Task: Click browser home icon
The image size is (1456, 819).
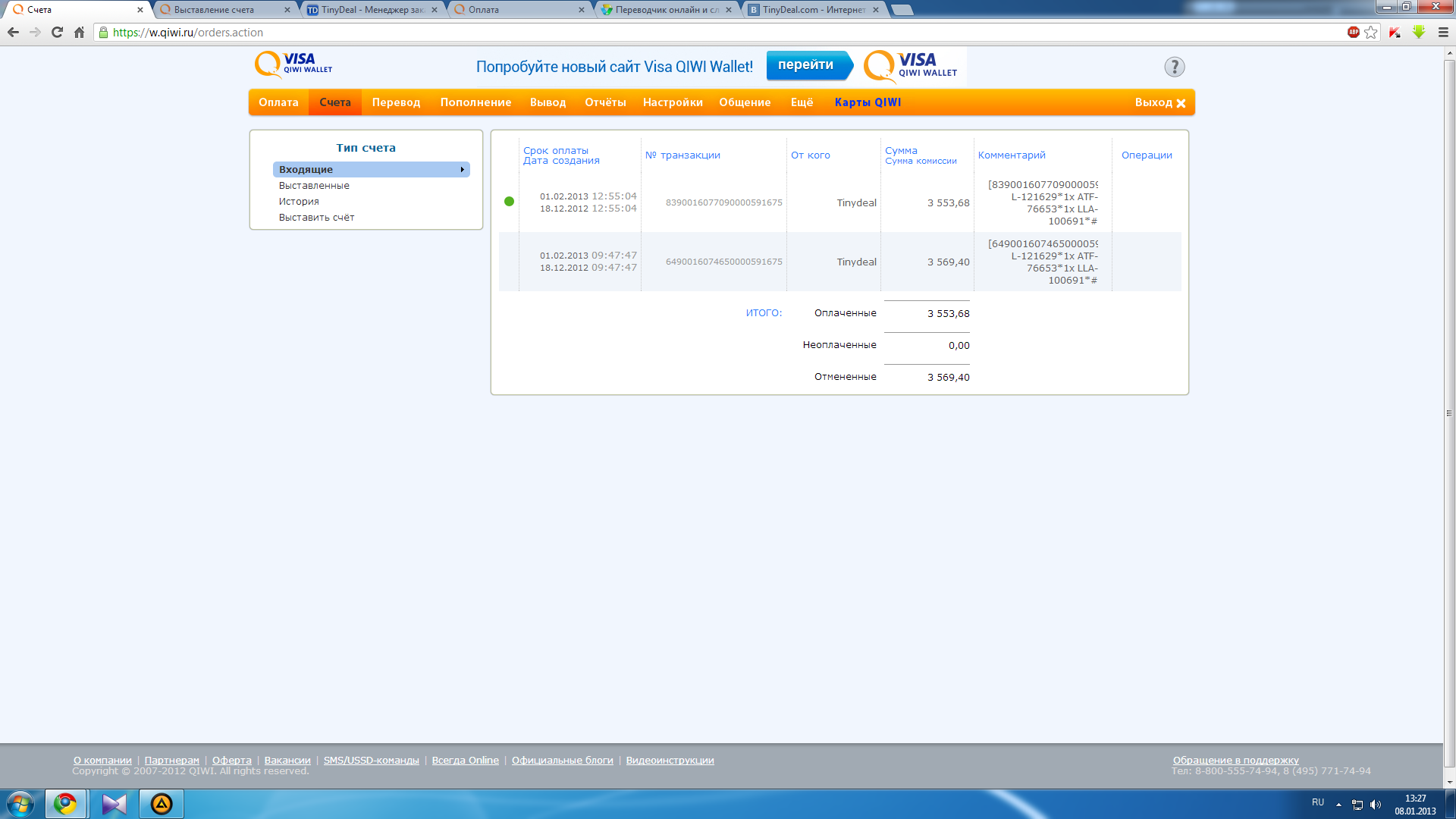Action: [x=79, y=33]
